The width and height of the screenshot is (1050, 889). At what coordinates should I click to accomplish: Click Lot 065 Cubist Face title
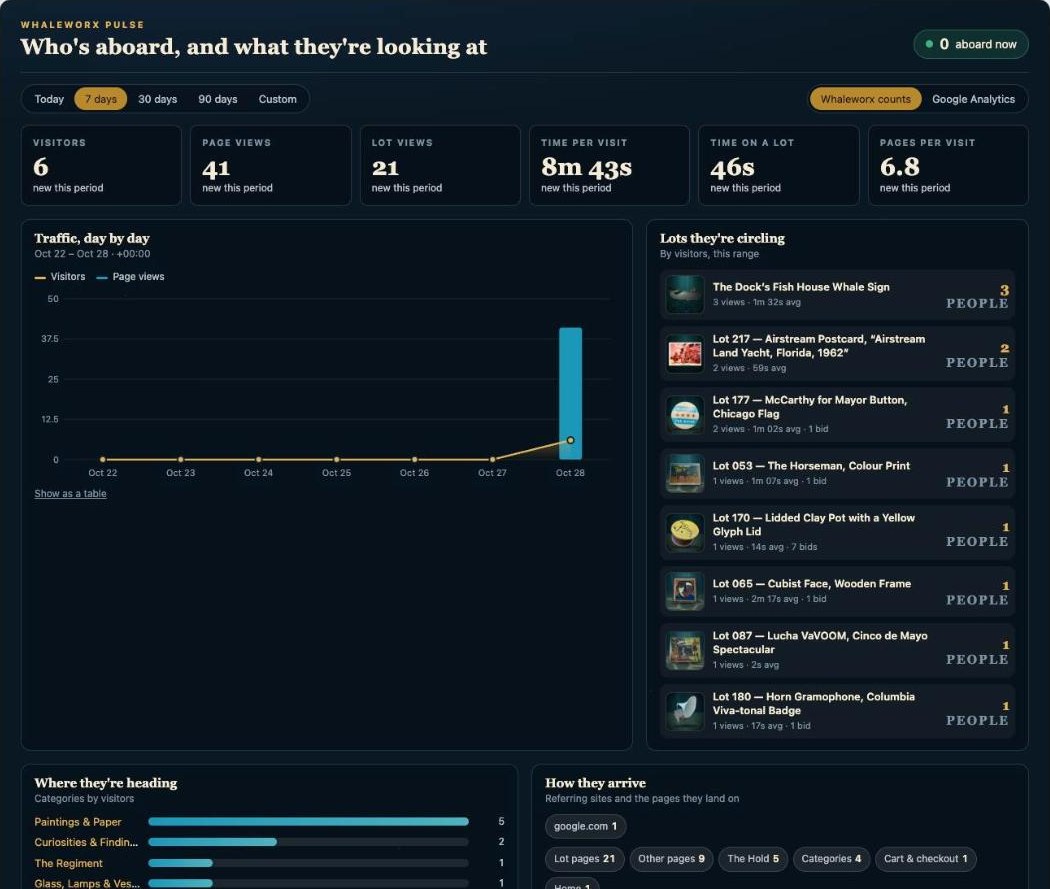tap(812, 583)
